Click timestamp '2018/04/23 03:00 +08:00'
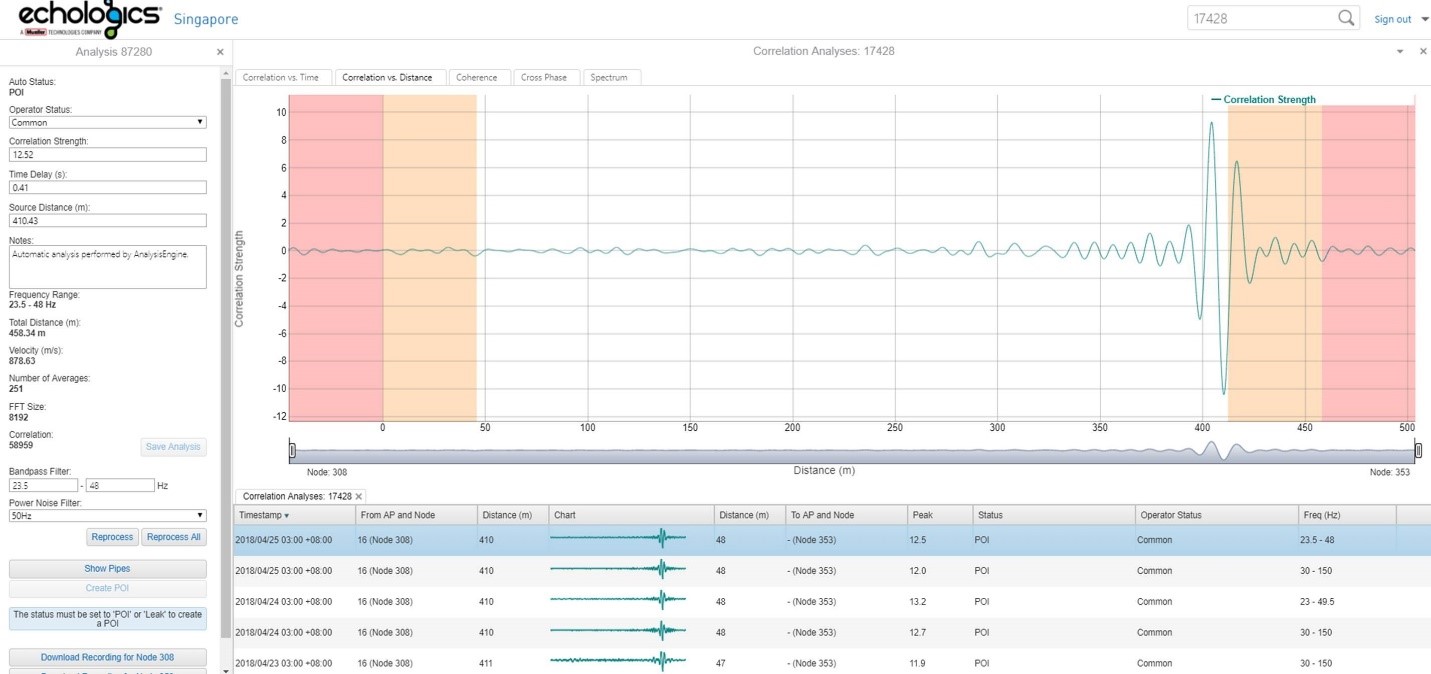 tap(283, 663)
